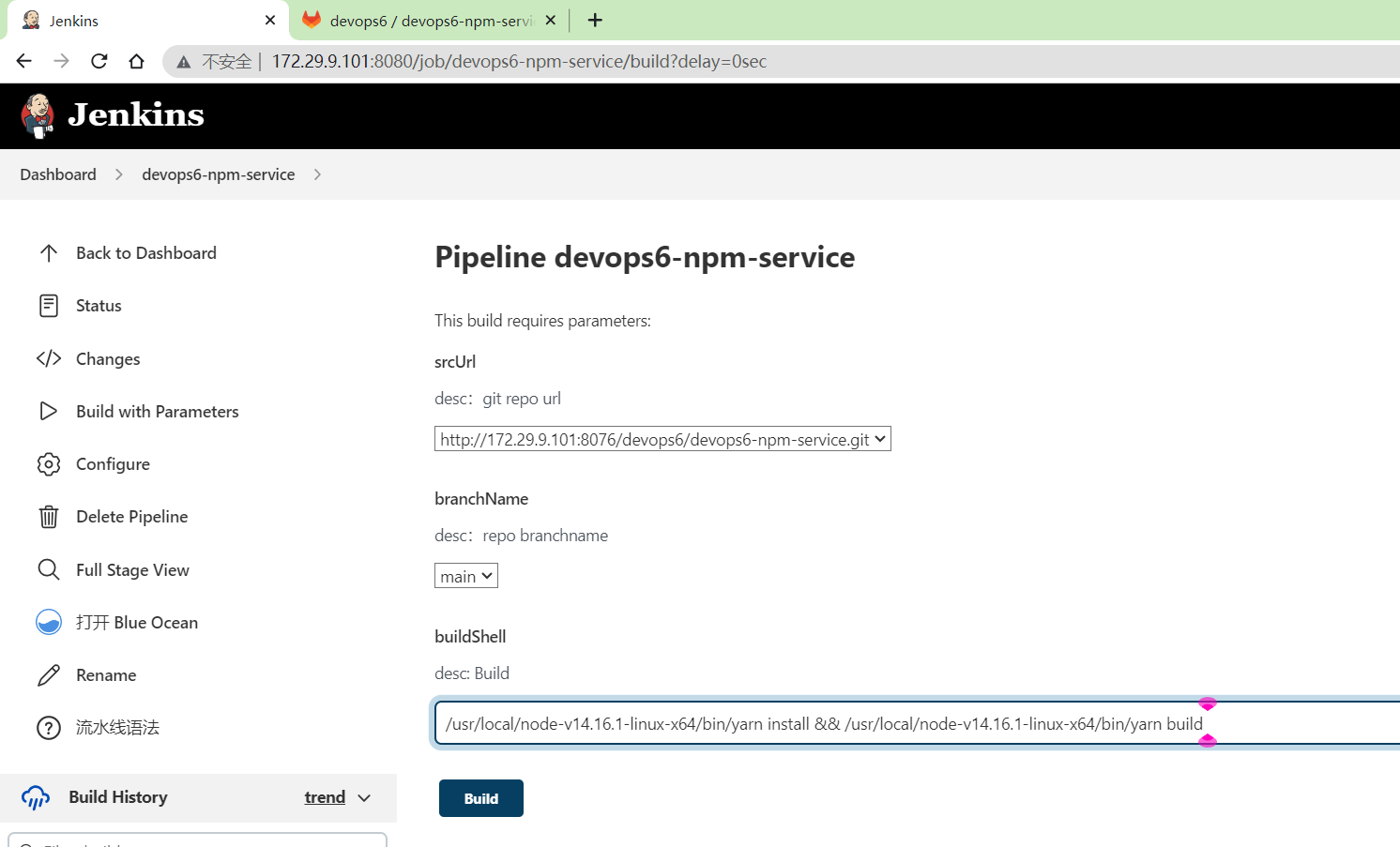
Task: Click the Pipeline devops6-npm-service heading
Action: pyautogui.click(x=645, y=257)
